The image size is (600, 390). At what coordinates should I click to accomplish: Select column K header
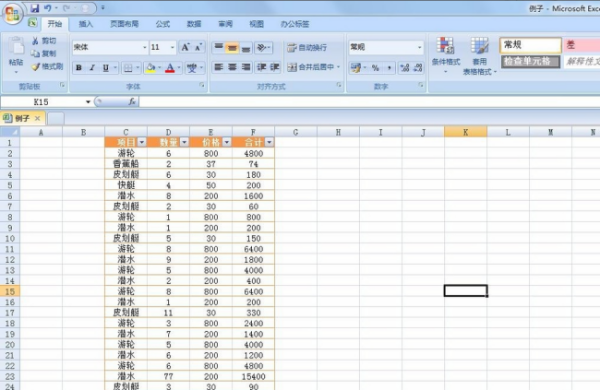click(465, 132)
